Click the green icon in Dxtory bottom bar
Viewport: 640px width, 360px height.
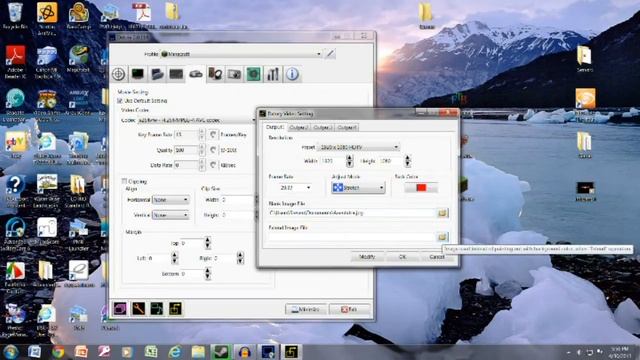click(x=157, y=309)
